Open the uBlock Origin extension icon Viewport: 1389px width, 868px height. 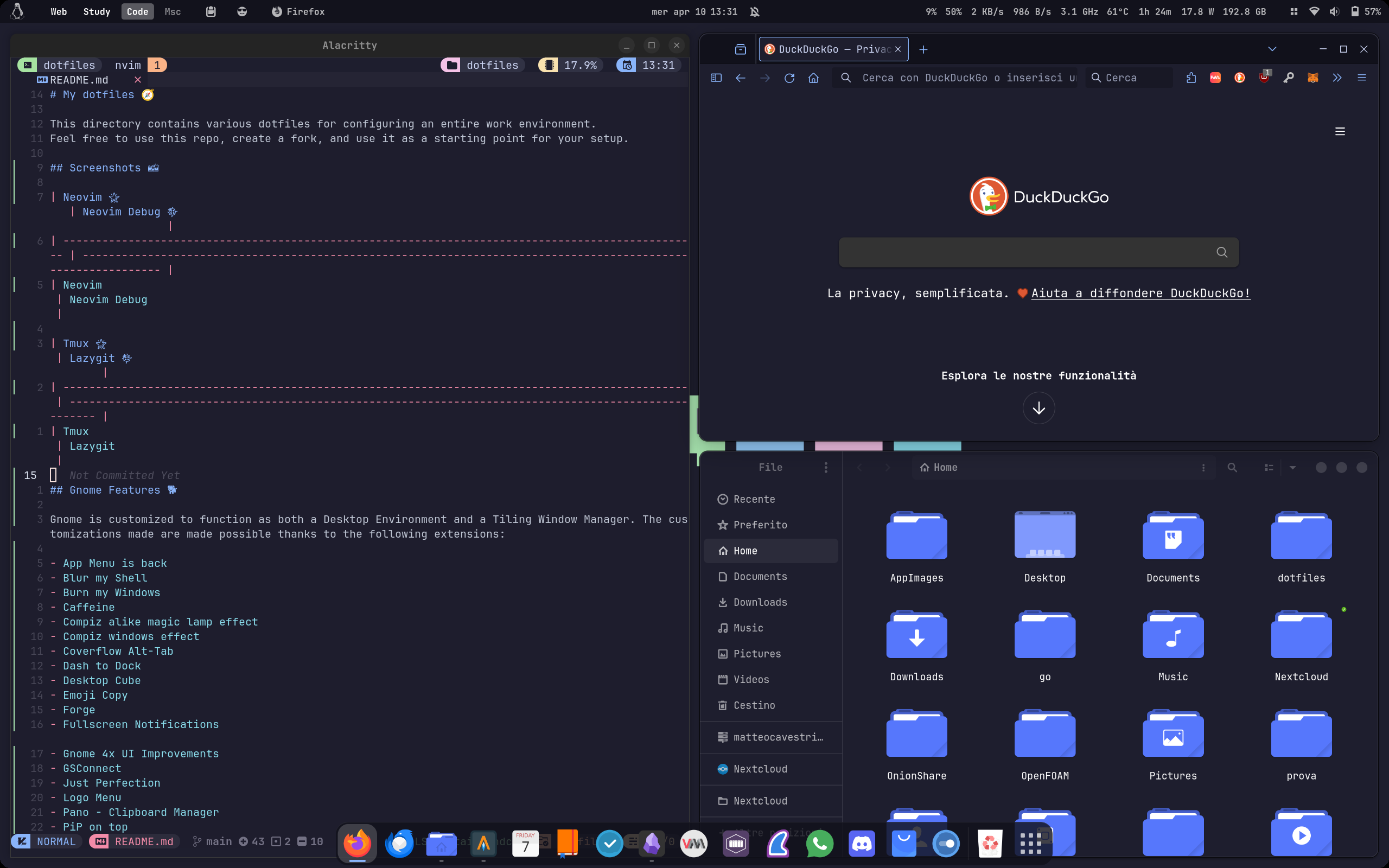point(1264,78)
